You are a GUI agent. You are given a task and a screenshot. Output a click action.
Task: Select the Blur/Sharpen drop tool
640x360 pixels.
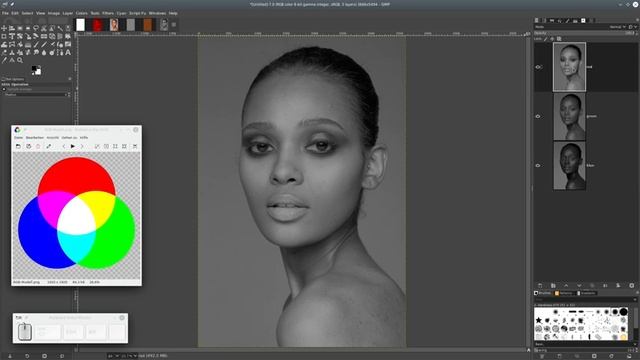point(44,52)
